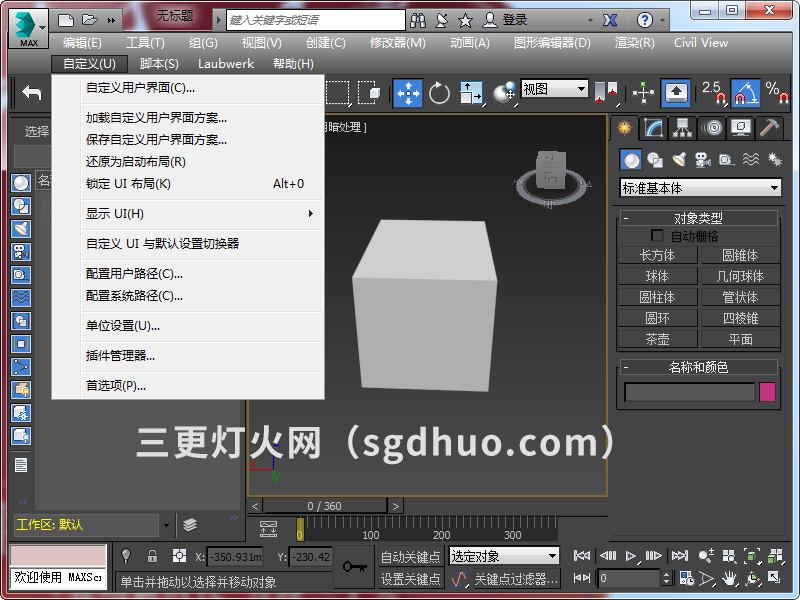The image size is (800, 600).
Task: Open the 标准基本体 dropdown
Action: click(x=701, y=188)
